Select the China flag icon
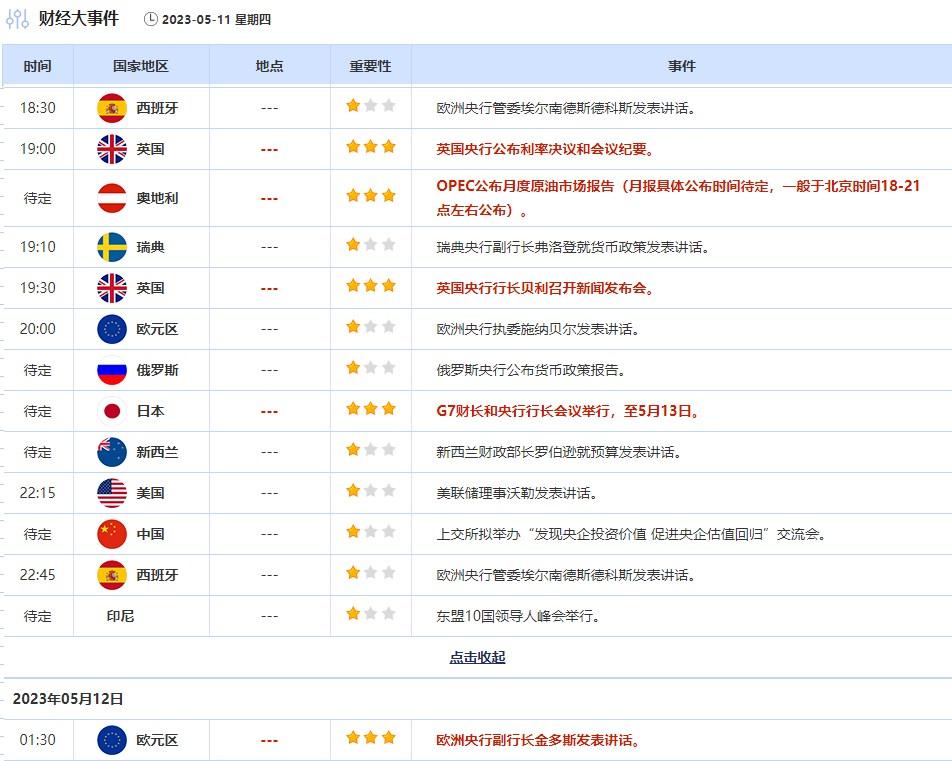The width and height of the screenshot is (952, 761). (x=112, y=534)
